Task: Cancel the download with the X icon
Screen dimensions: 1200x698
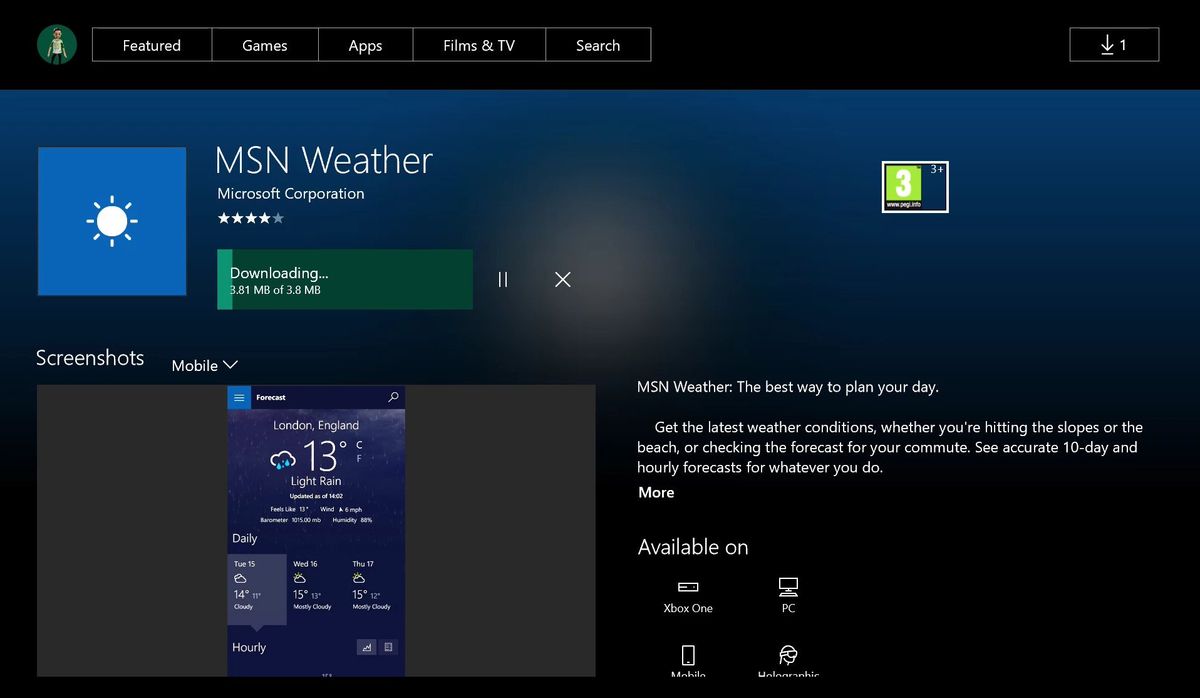Action: click(x=563, y=280)
